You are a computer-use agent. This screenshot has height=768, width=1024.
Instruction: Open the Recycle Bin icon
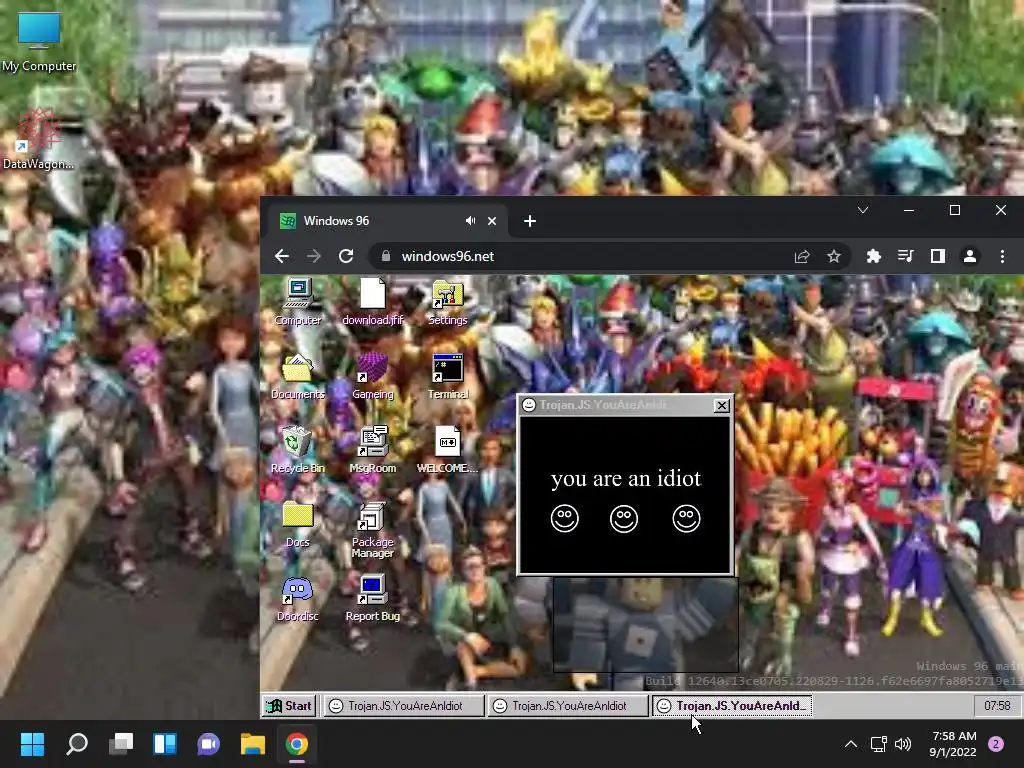coord(298,449)
